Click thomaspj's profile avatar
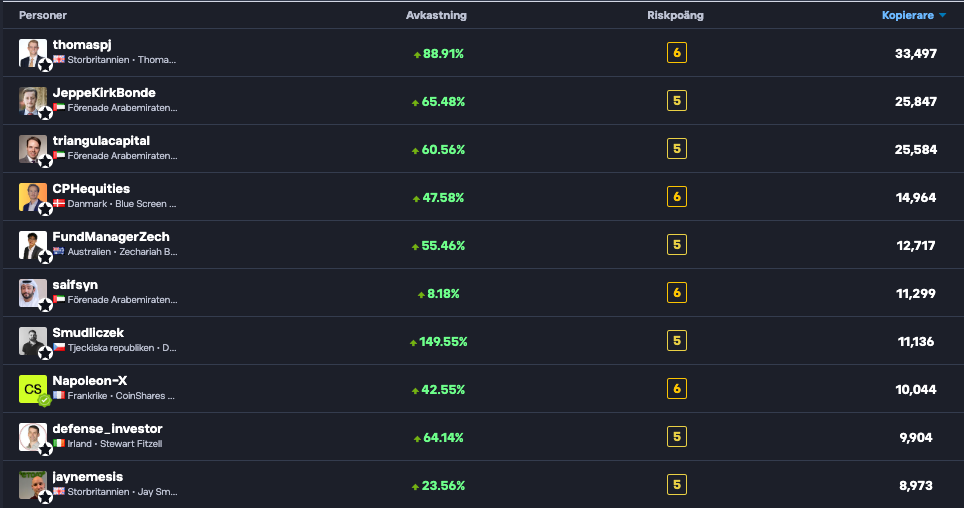The width and height of the screenshot is (964, 508). click(32, 52)
